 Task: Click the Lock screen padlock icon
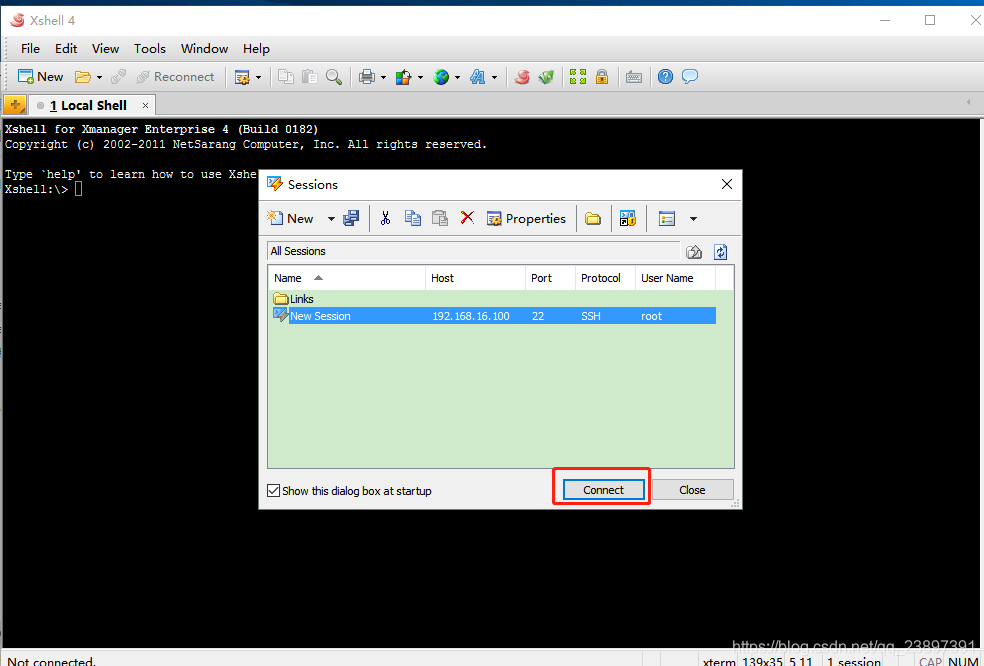602,77
